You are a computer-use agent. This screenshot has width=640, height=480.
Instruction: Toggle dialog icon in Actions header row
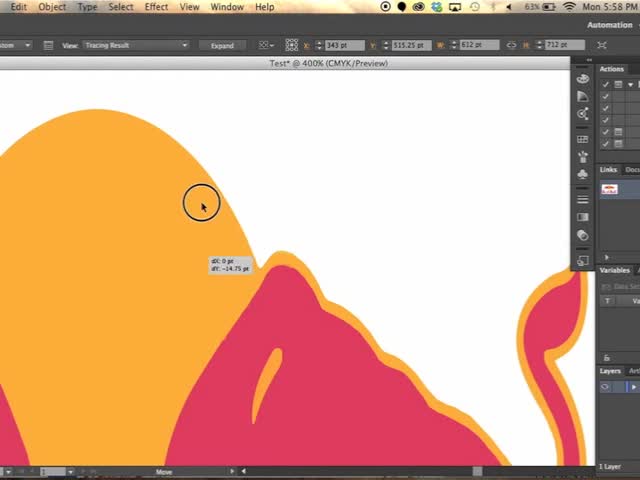[x=618, y=84]
